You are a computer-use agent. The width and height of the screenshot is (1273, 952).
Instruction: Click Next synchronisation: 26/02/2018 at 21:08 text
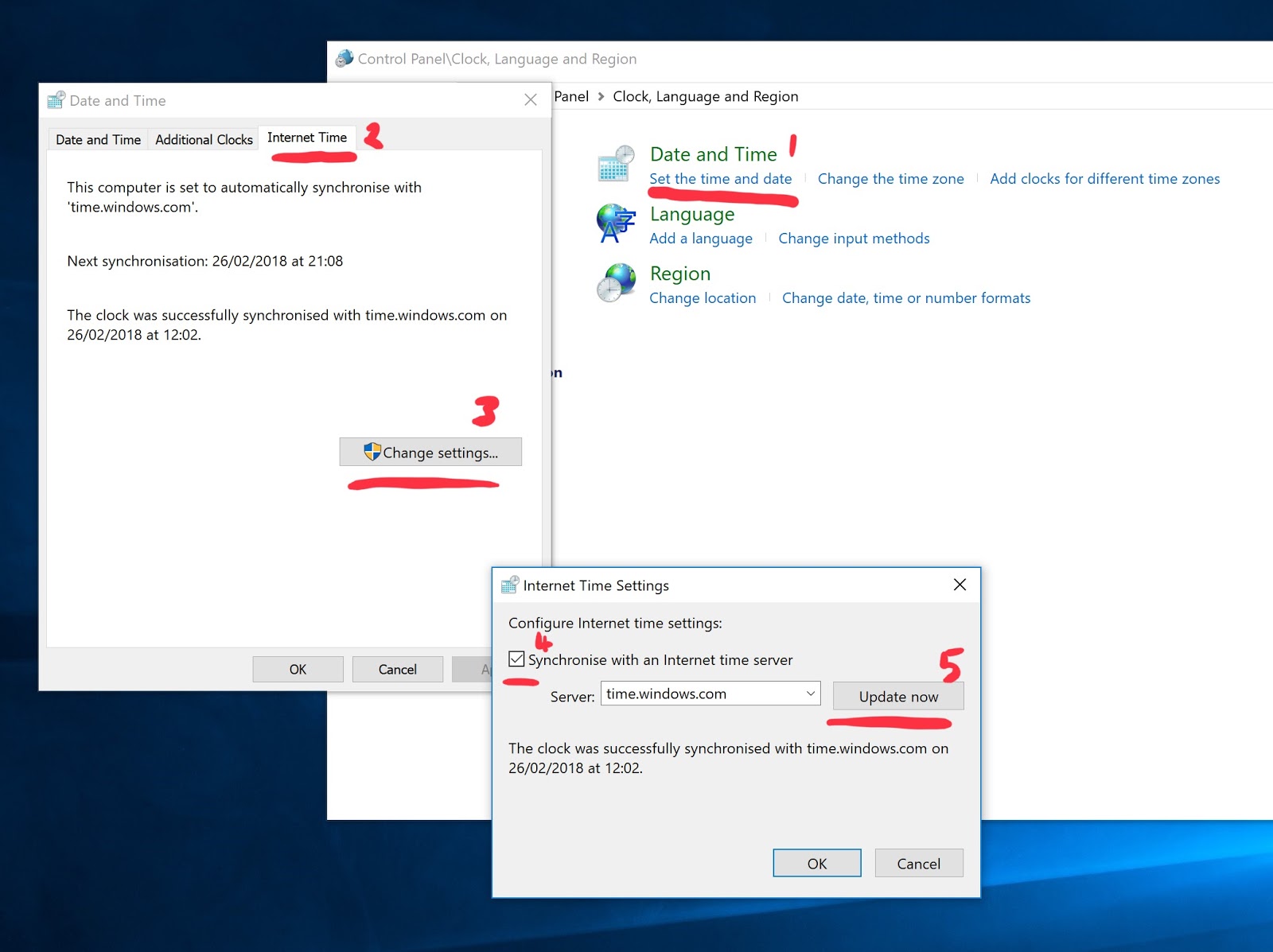tap(205, 261)
